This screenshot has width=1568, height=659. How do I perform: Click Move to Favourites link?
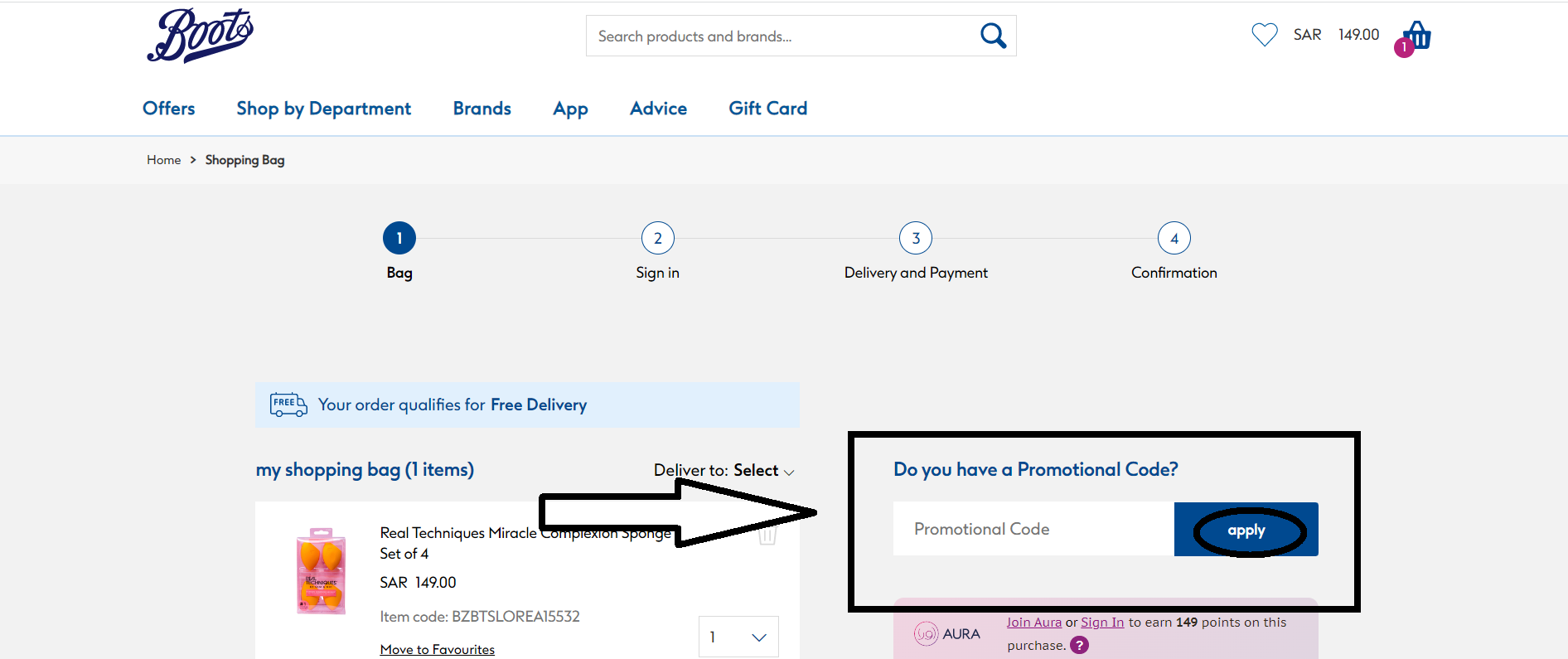click(438, 649)
